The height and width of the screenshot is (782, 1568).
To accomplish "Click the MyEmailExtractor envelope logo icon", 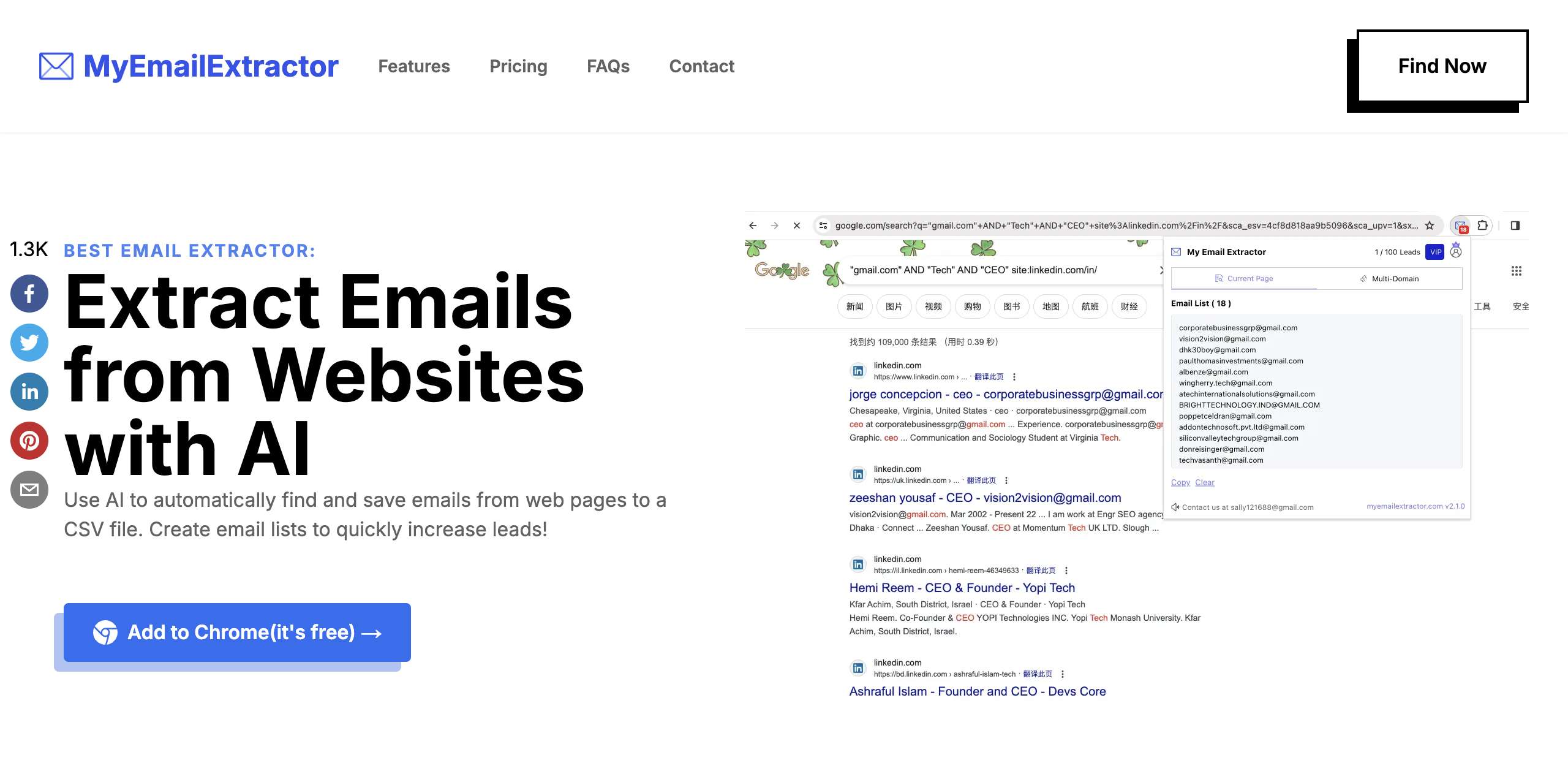I will [56, 66].
